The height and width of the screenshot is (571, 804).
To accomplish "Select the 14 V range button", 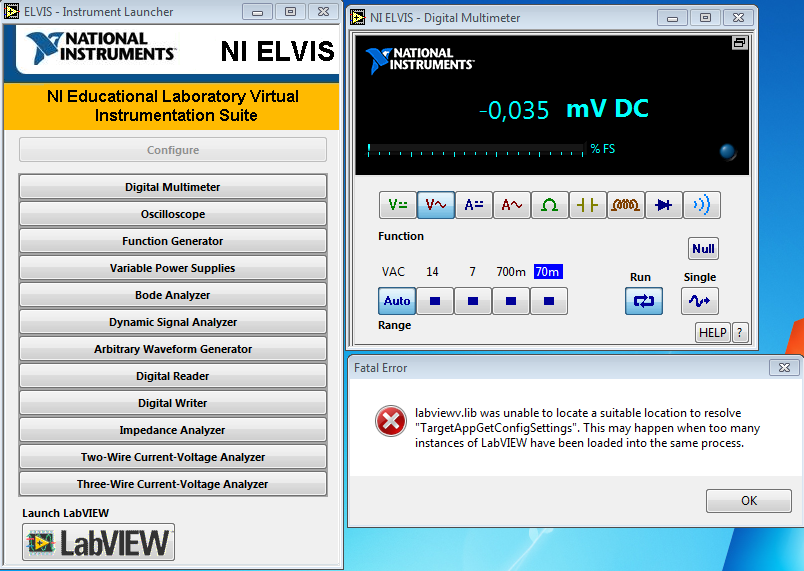I will (x=435, y=301).
